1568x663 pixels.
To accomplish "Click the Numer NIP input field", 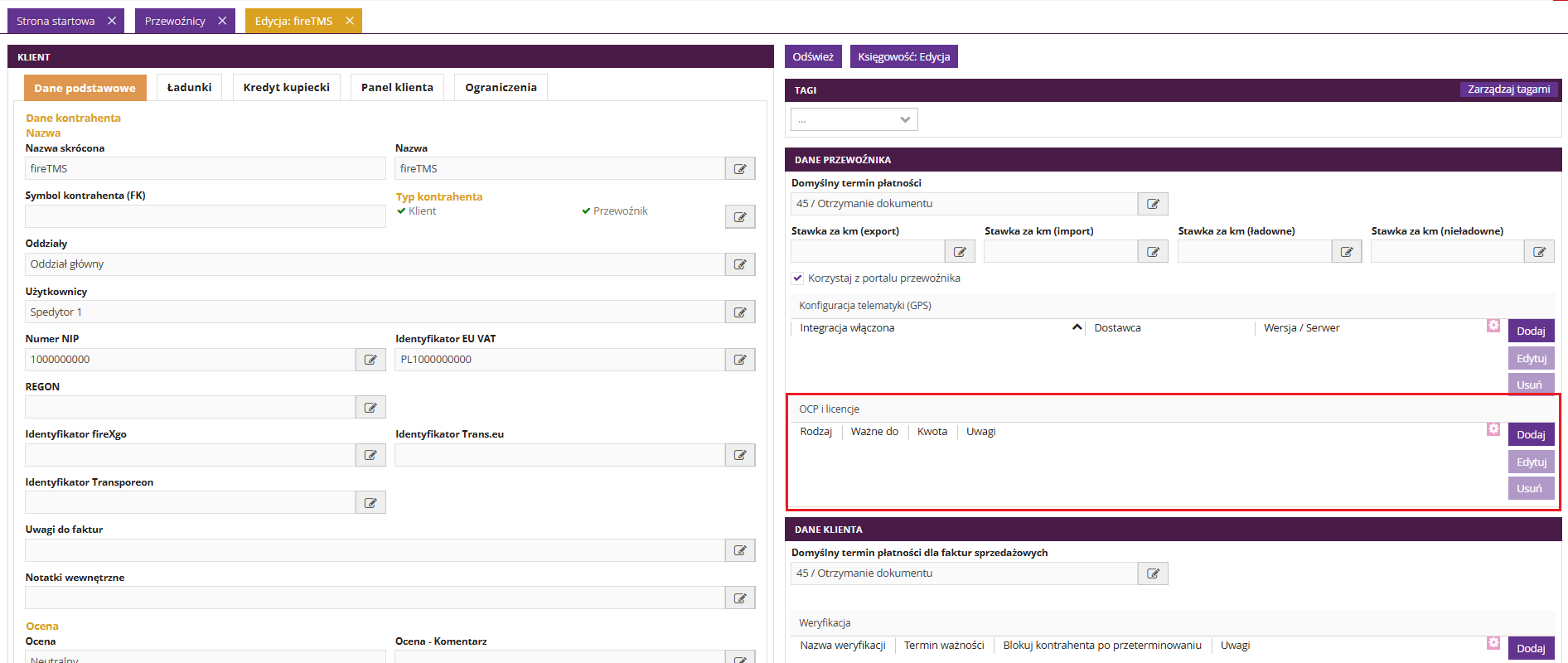I will tap(191, 360).
